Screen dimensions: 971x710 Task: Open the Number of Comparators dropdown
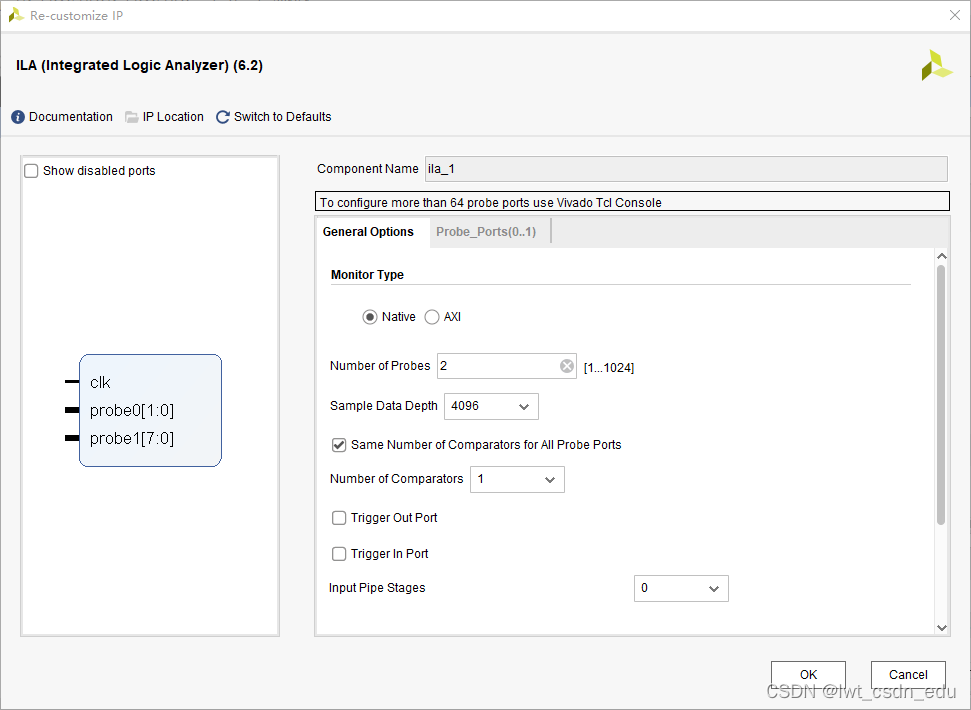coord(517,480)
